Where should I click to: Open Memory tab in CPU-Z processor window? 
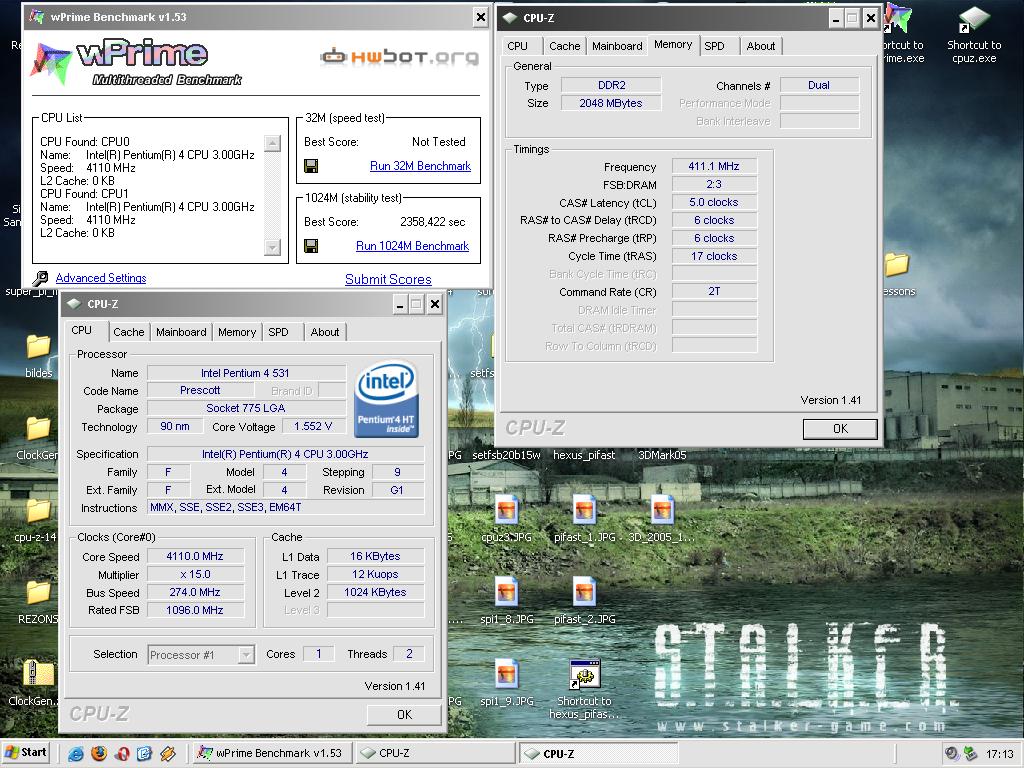click(x=237, y=332)
